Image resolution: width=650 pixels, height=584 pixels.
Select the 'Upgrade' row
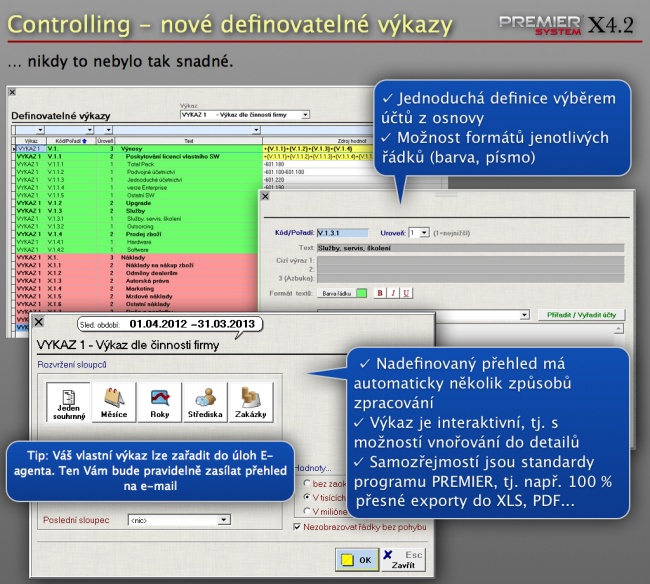(x=139, y=203)
